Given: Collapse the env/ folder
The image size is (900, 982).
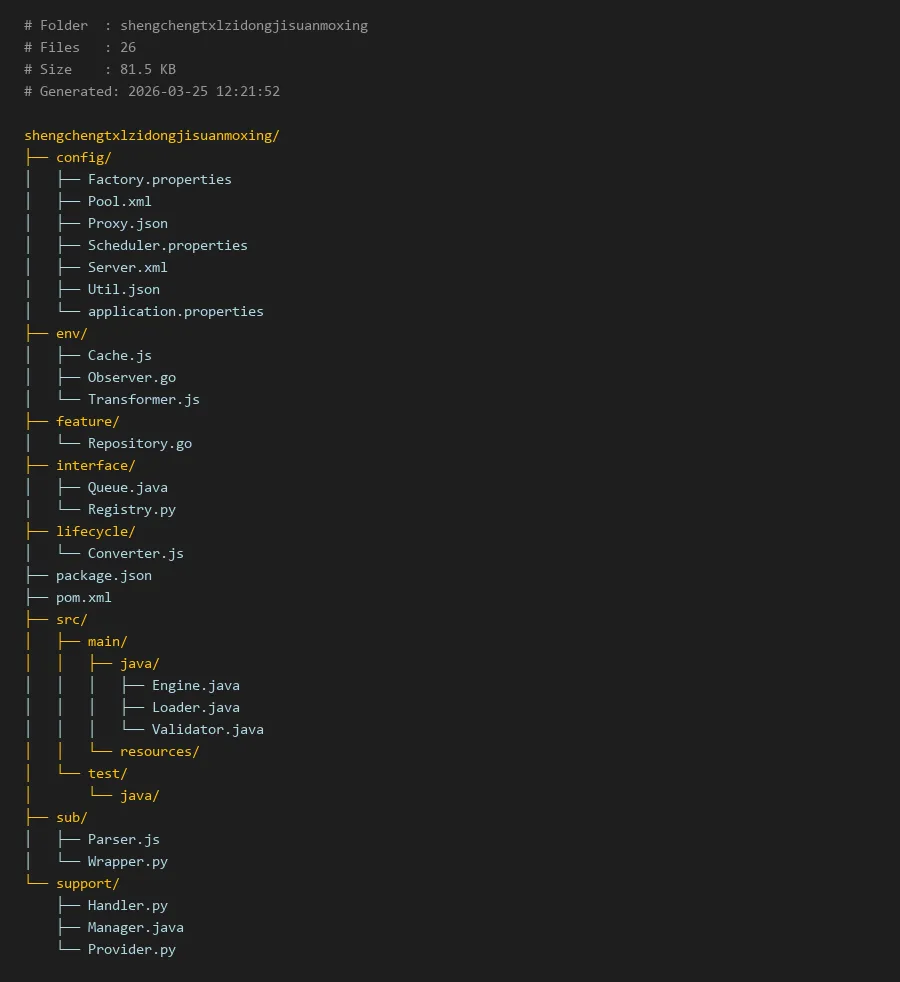Looking at the screenshot, I should [x=71, y=333].
